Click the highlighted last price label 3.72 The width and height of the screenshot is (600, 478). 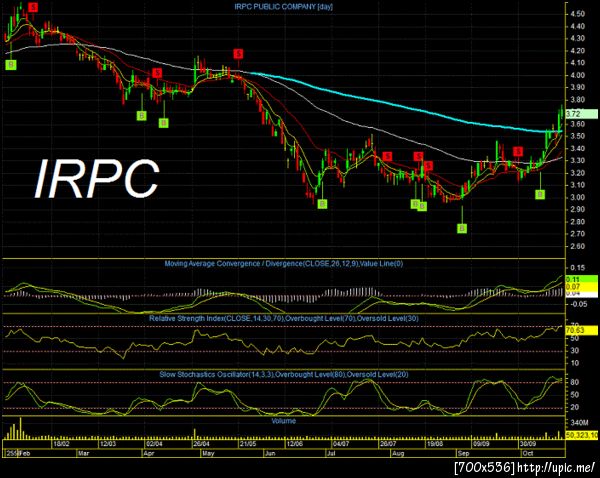[581, 114]
